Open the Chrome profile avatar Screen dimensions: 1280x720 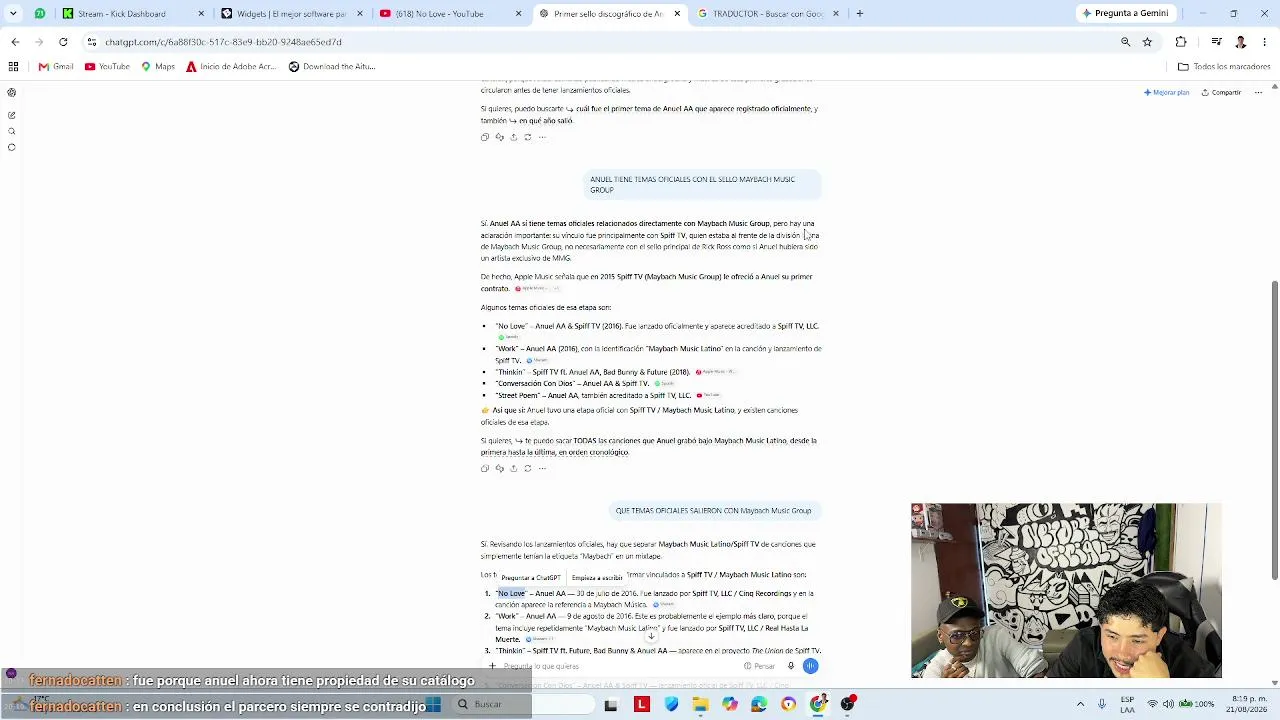(1241, 42)
